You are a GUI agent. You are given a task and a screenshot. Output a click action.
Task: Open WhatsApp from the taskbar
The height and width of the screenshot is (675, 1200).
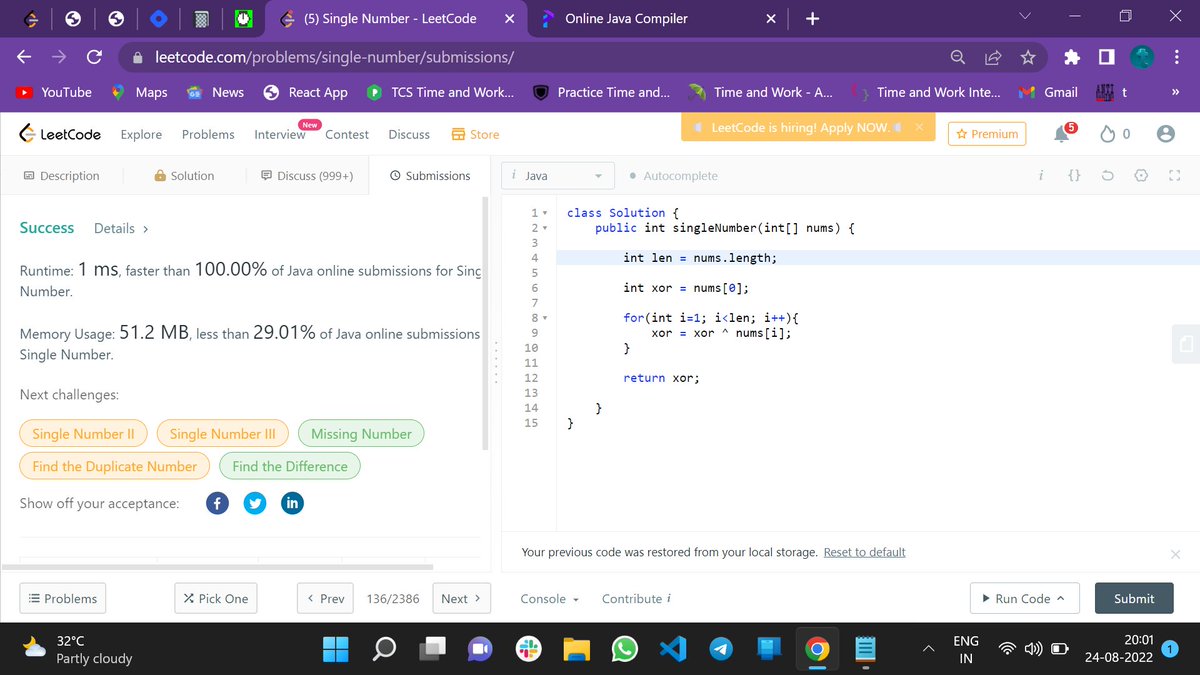pyautogui.click(x=625, y=650)
